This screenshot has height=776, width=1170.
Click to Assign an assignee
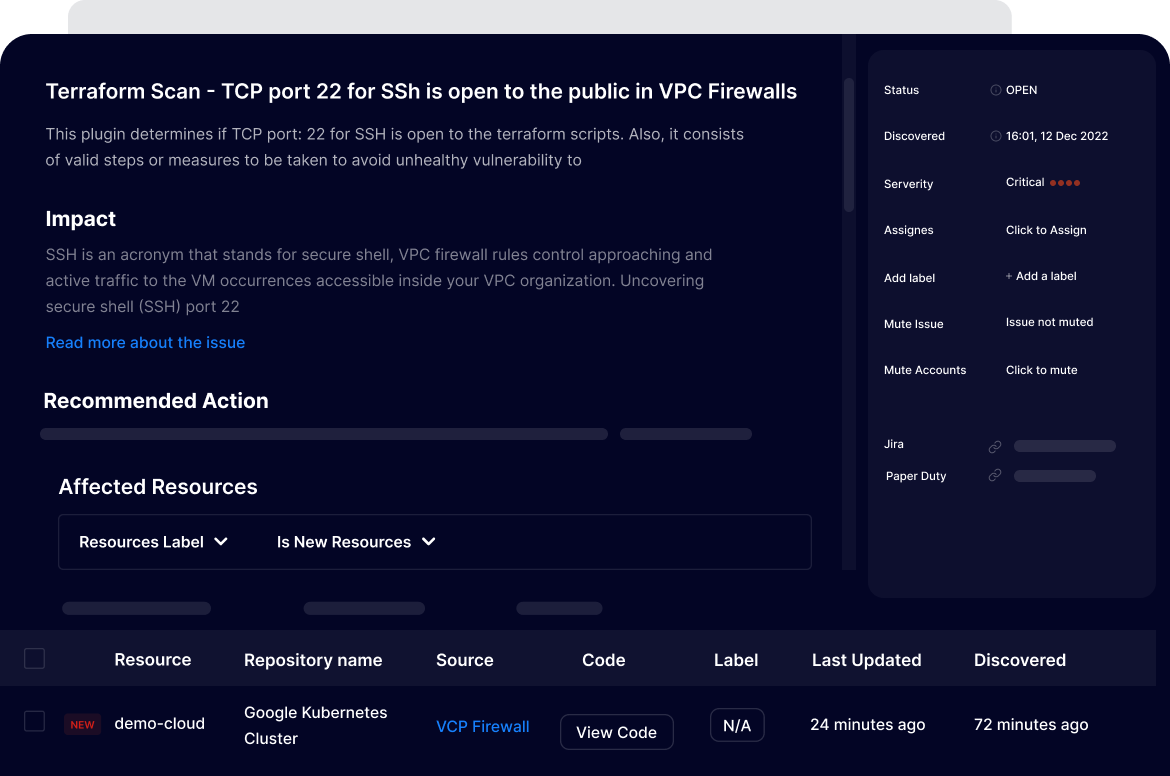[x=1046, y=230]
